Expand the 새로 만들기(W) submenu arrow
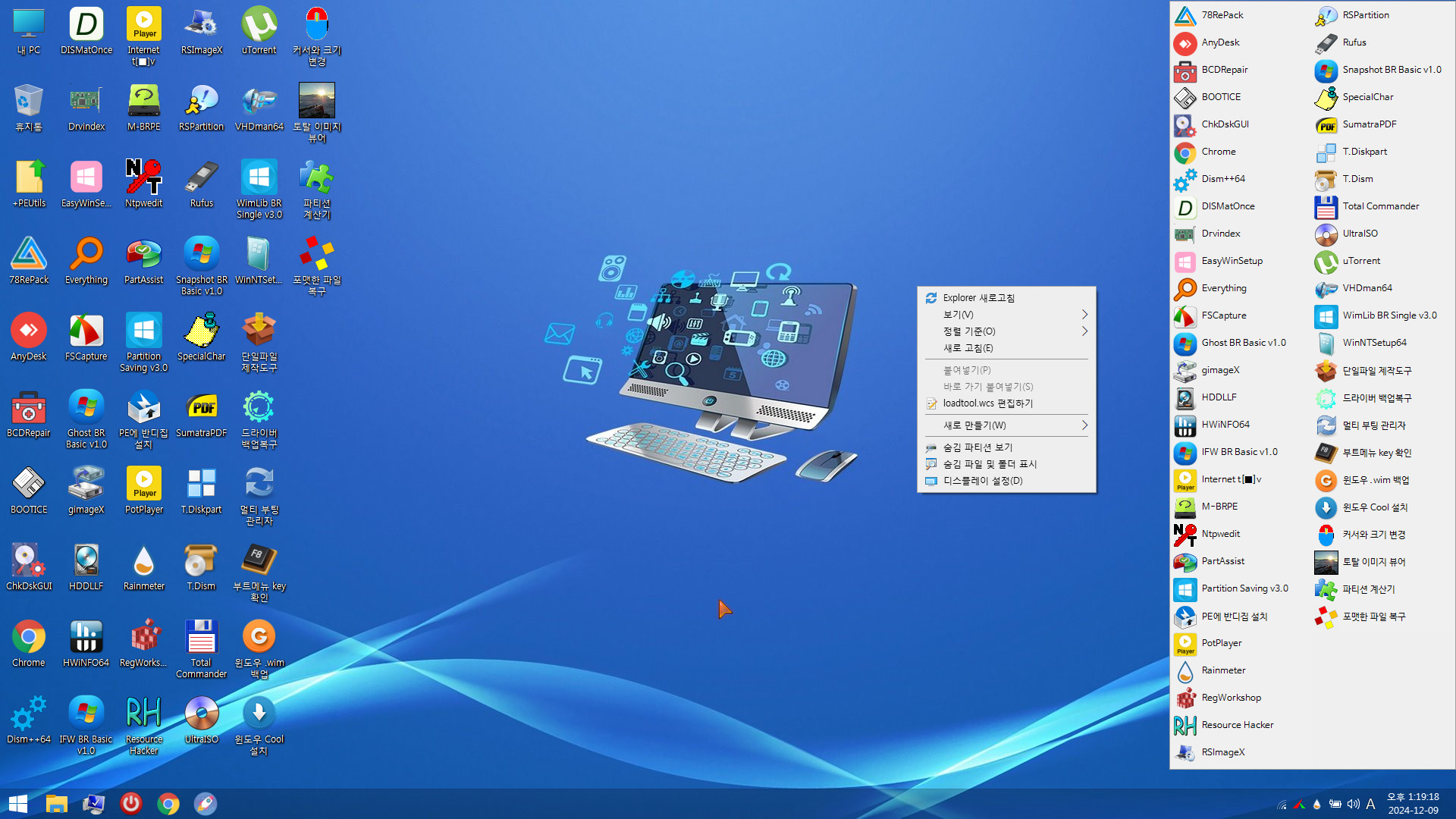 click(x=1084, y=425)
